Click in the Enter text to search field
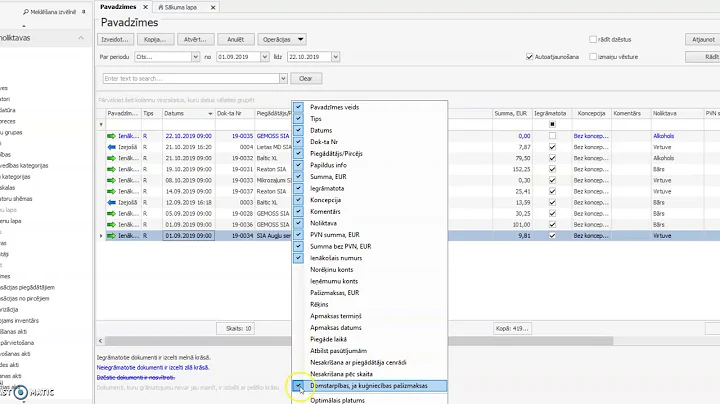 pyautogui.click(x=191, y=79)
